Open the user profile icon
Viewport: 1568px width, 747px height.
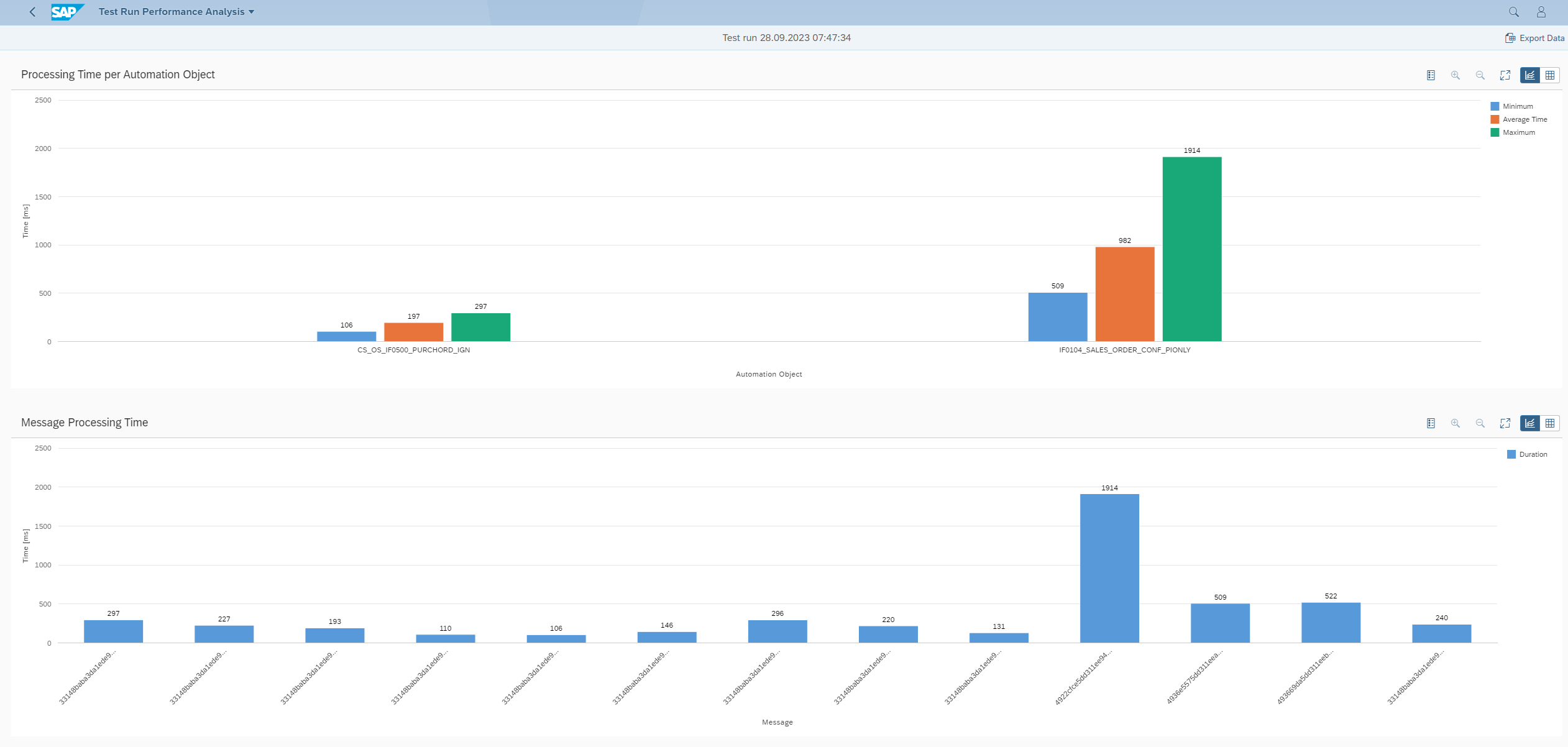(1541, 12)
